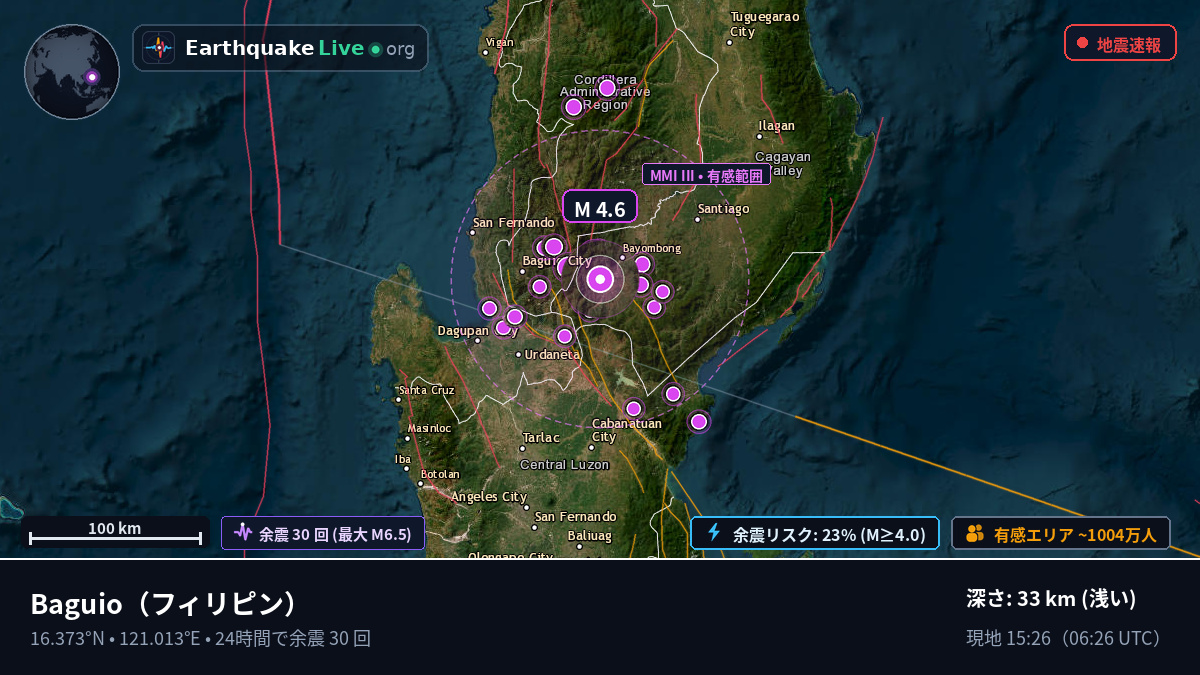Select the 地震速報 alert label
The width and height of the screenshot is (1200, 675).
pos(1129,44)
